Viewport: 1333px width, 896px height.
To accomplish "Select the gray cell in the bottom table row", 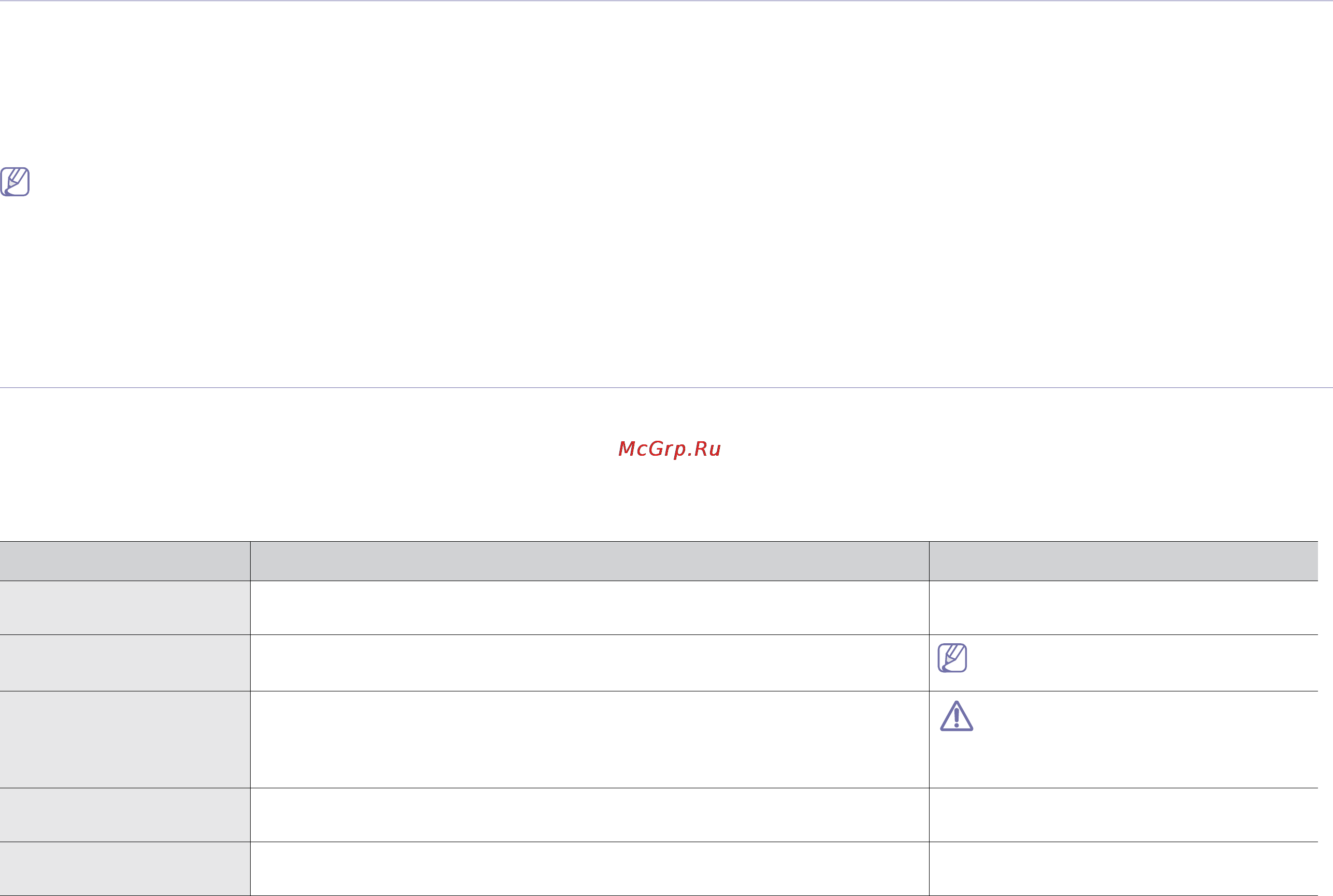I will (125, 869).
